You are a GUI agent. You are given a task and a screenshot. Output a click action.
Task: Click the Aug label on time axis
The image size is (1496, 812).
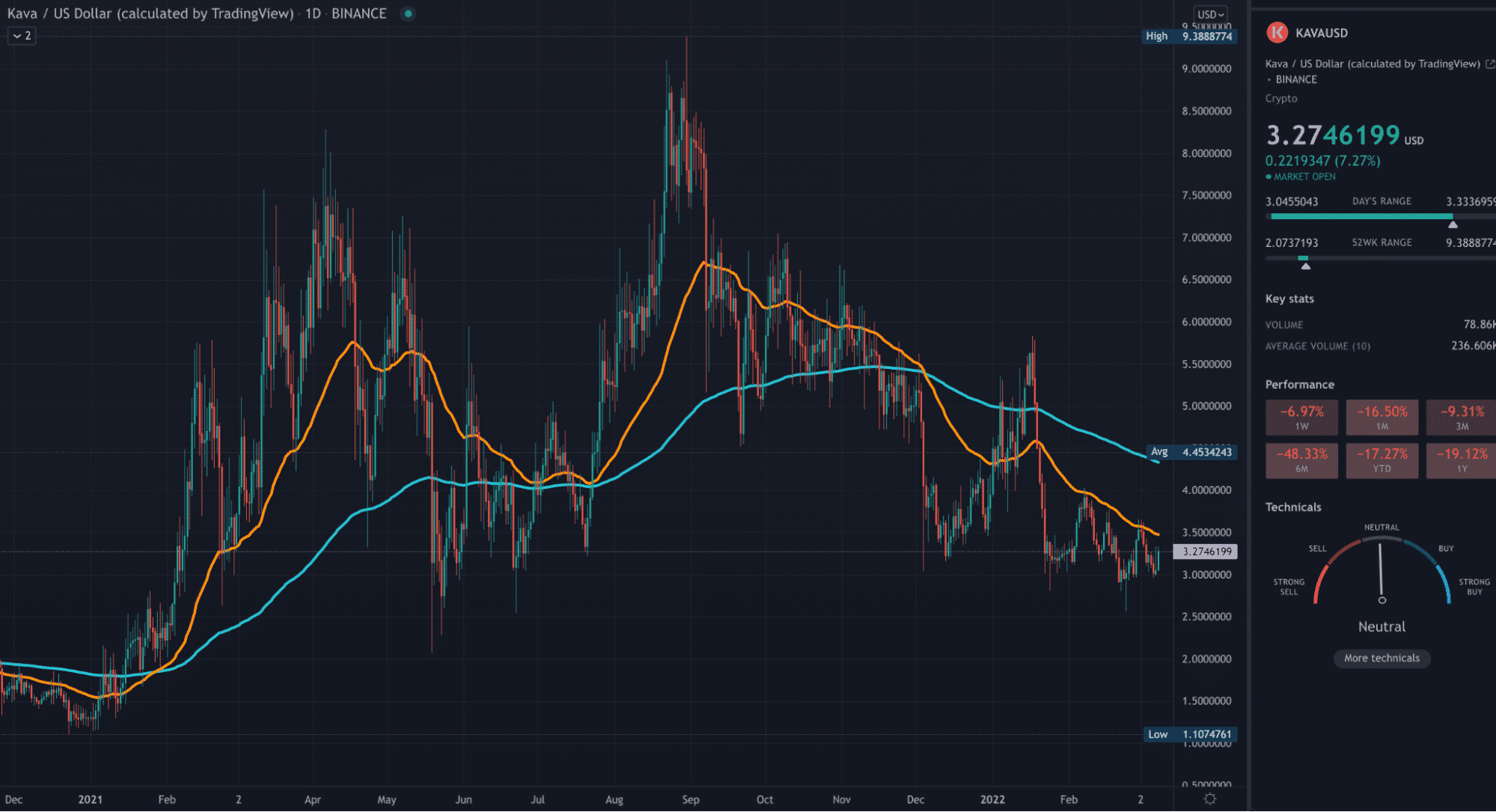click(614, 799)
